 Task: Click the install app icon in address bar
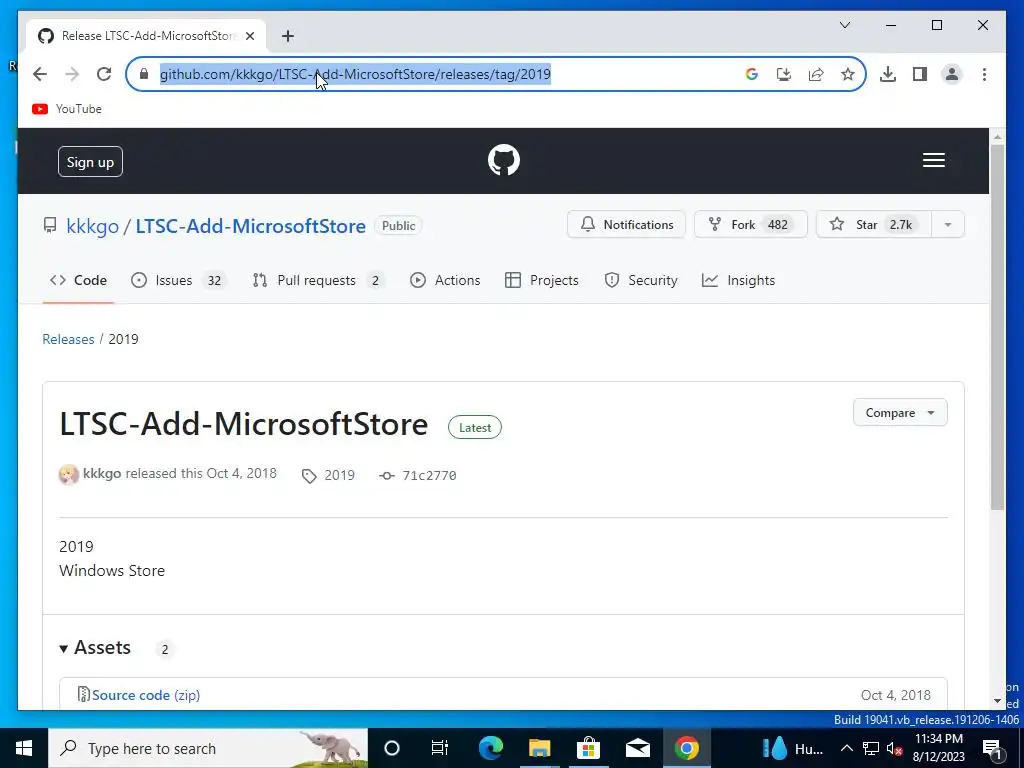coord(784,74)
